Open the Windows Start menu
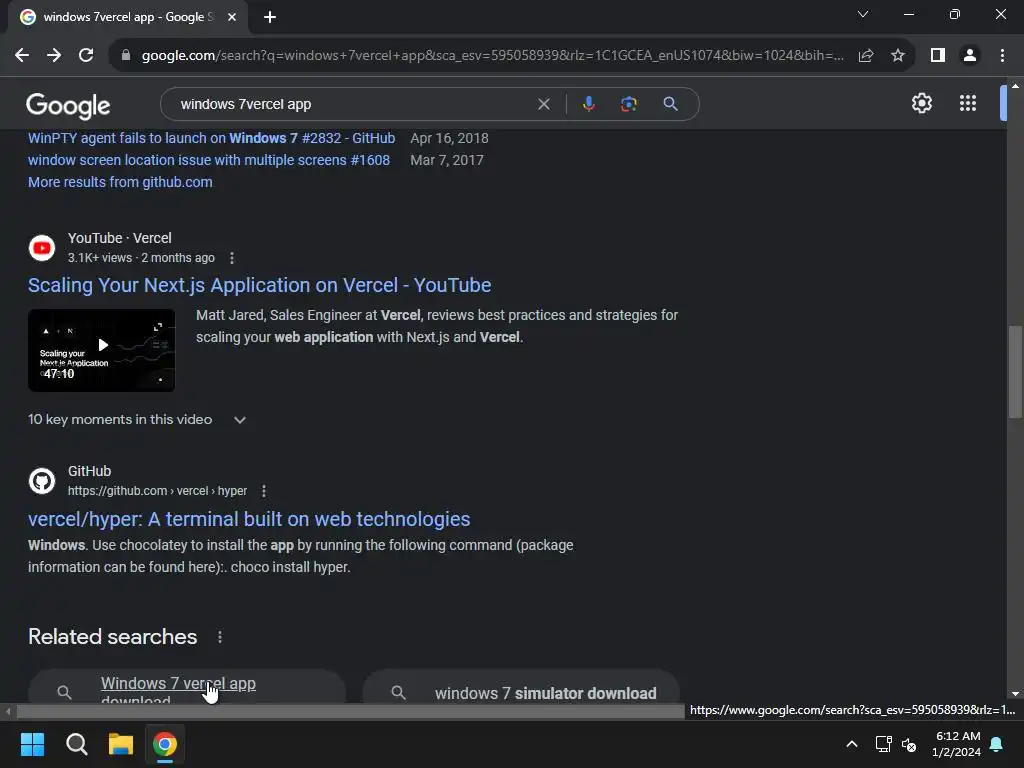Viewport: 1024px width, 768px height. coord(32,744)
